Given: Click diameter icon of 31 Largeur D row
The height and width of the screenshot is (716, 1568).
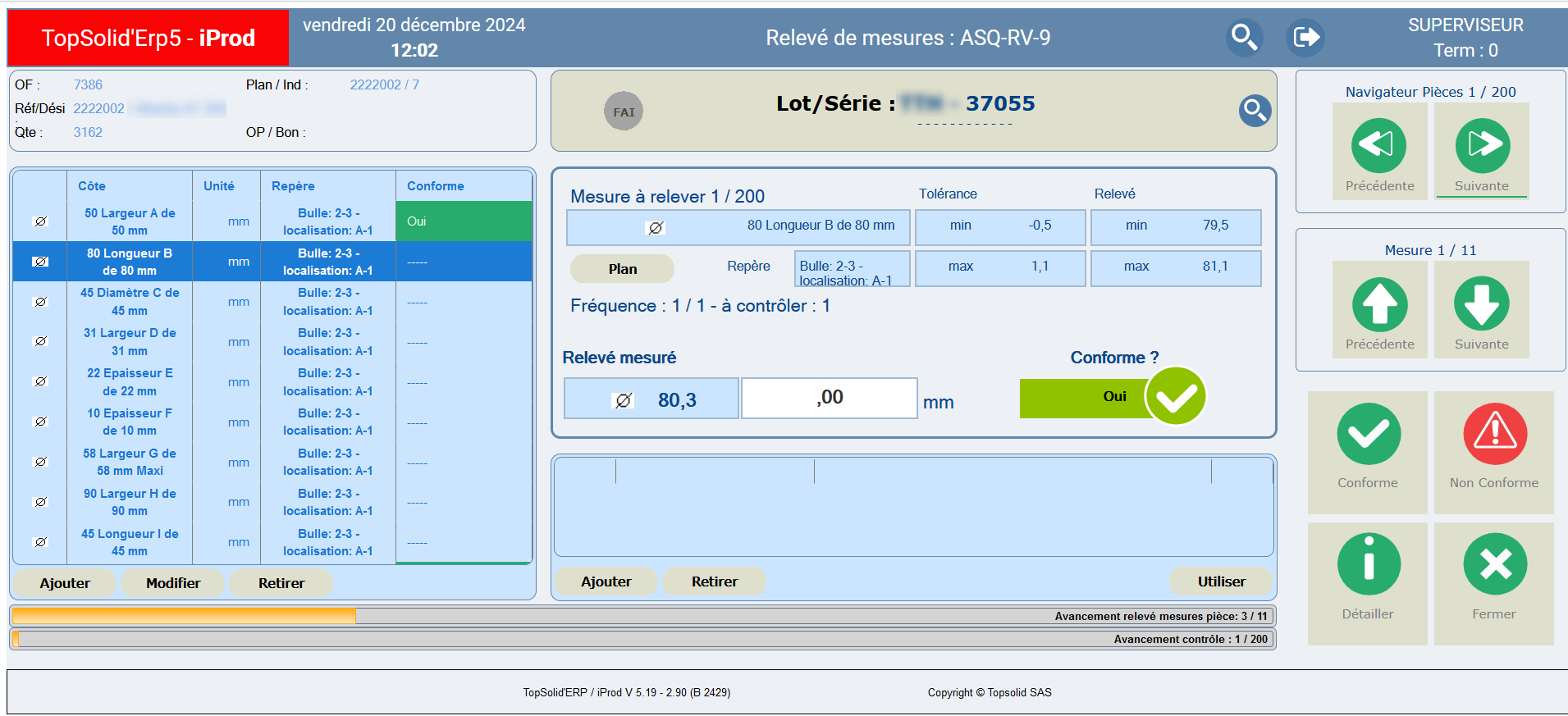Looking at the screenshot, I should (x=40, y=341).
